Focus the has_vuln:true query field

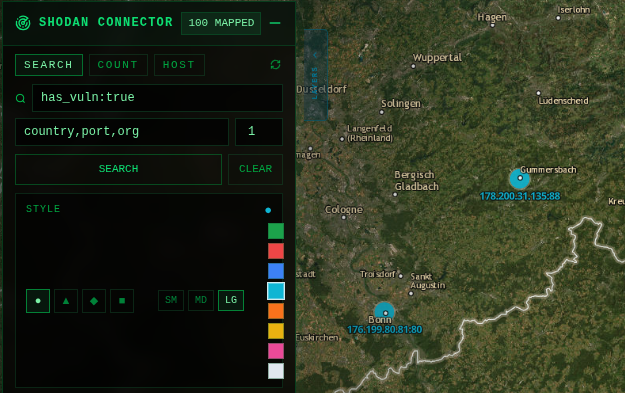coord(157,98)
